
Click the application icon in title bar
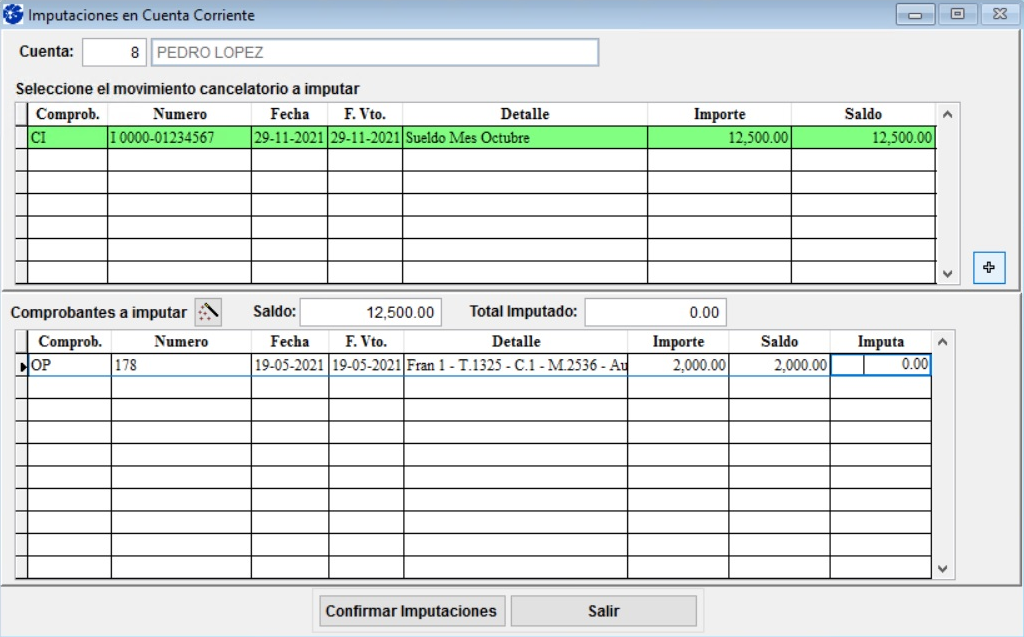coord(13,14)
